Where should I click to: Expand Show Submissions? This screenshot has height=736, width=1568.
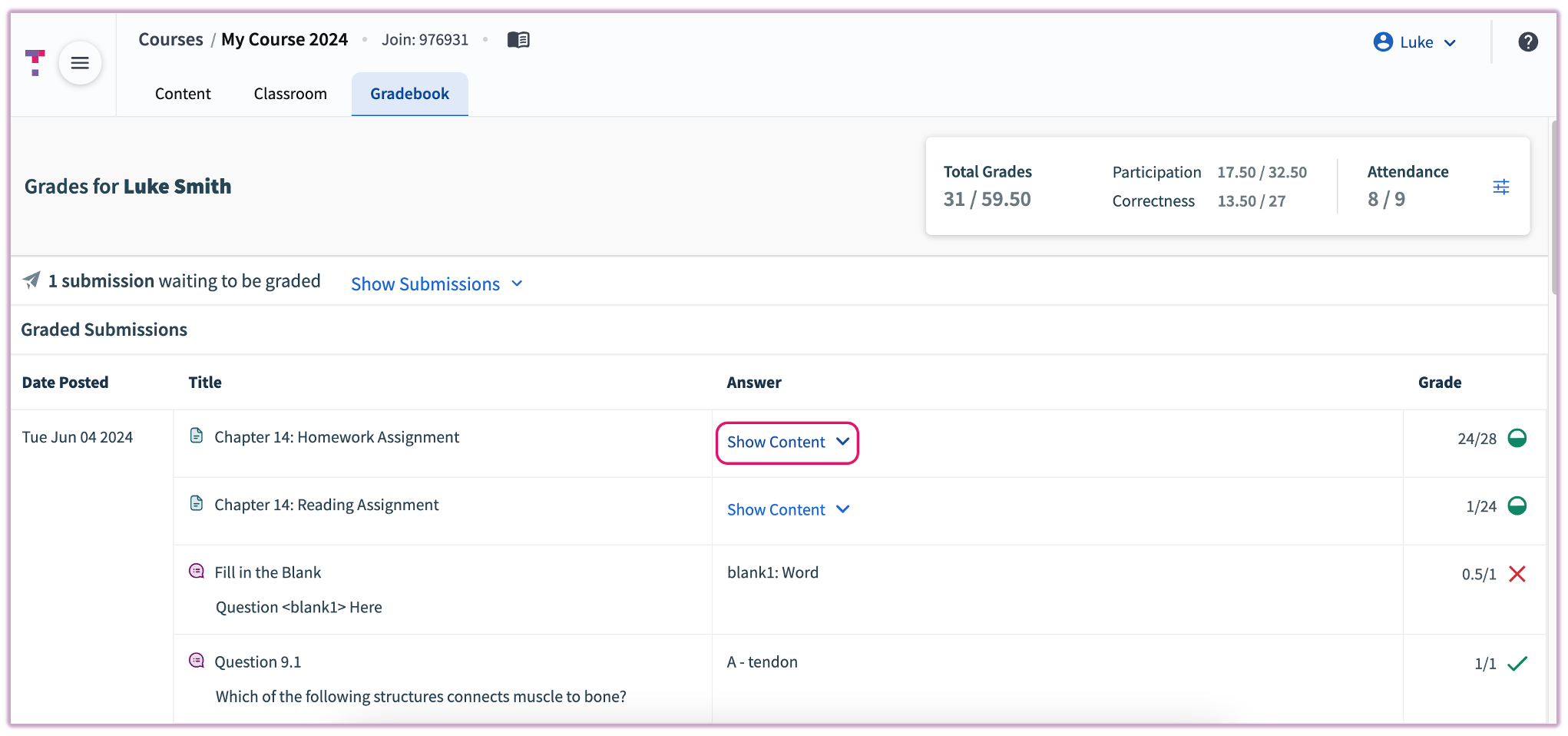(436, 283)
